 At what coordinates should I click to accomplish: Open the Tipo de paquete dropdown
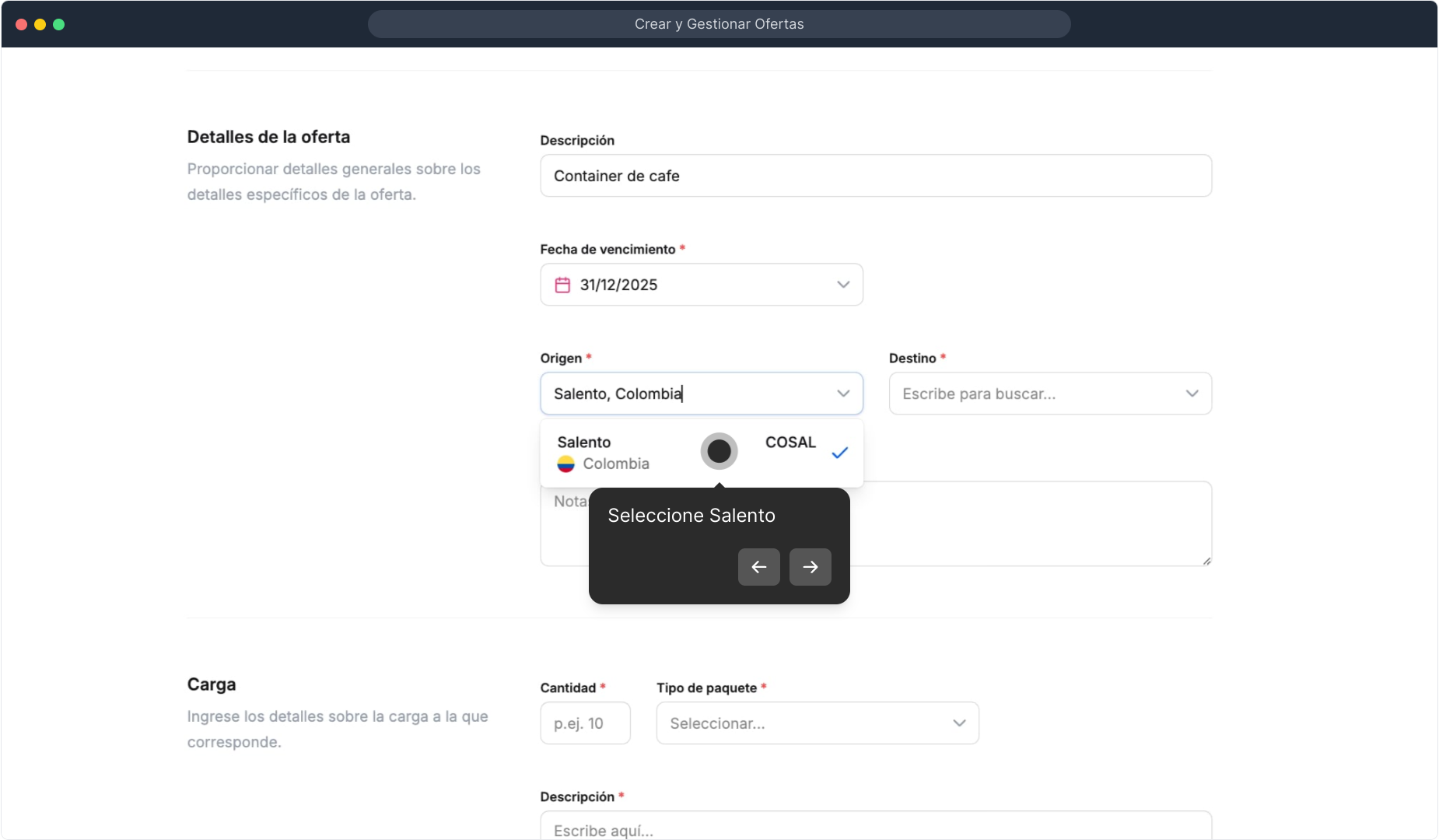coord(817,723)
